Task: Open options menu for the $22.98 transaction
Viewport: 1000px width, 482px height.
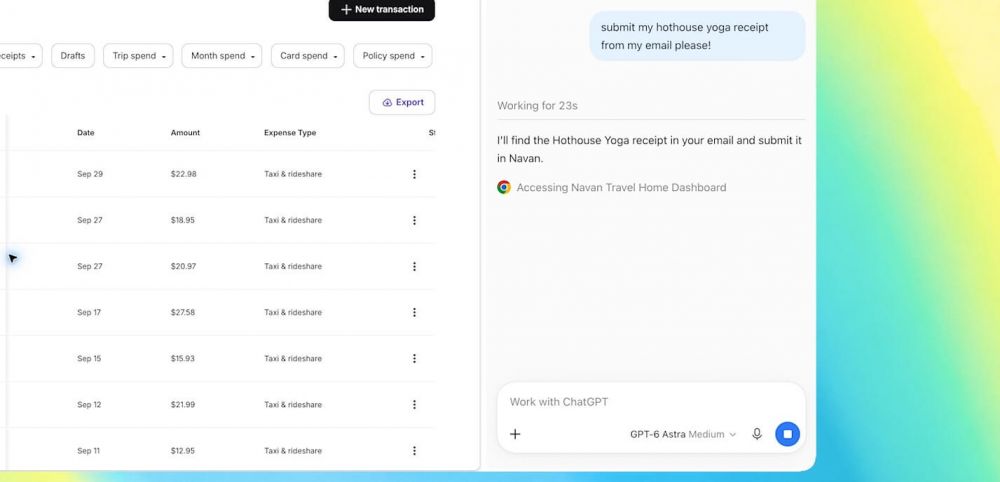Action: tap(414, 174)
